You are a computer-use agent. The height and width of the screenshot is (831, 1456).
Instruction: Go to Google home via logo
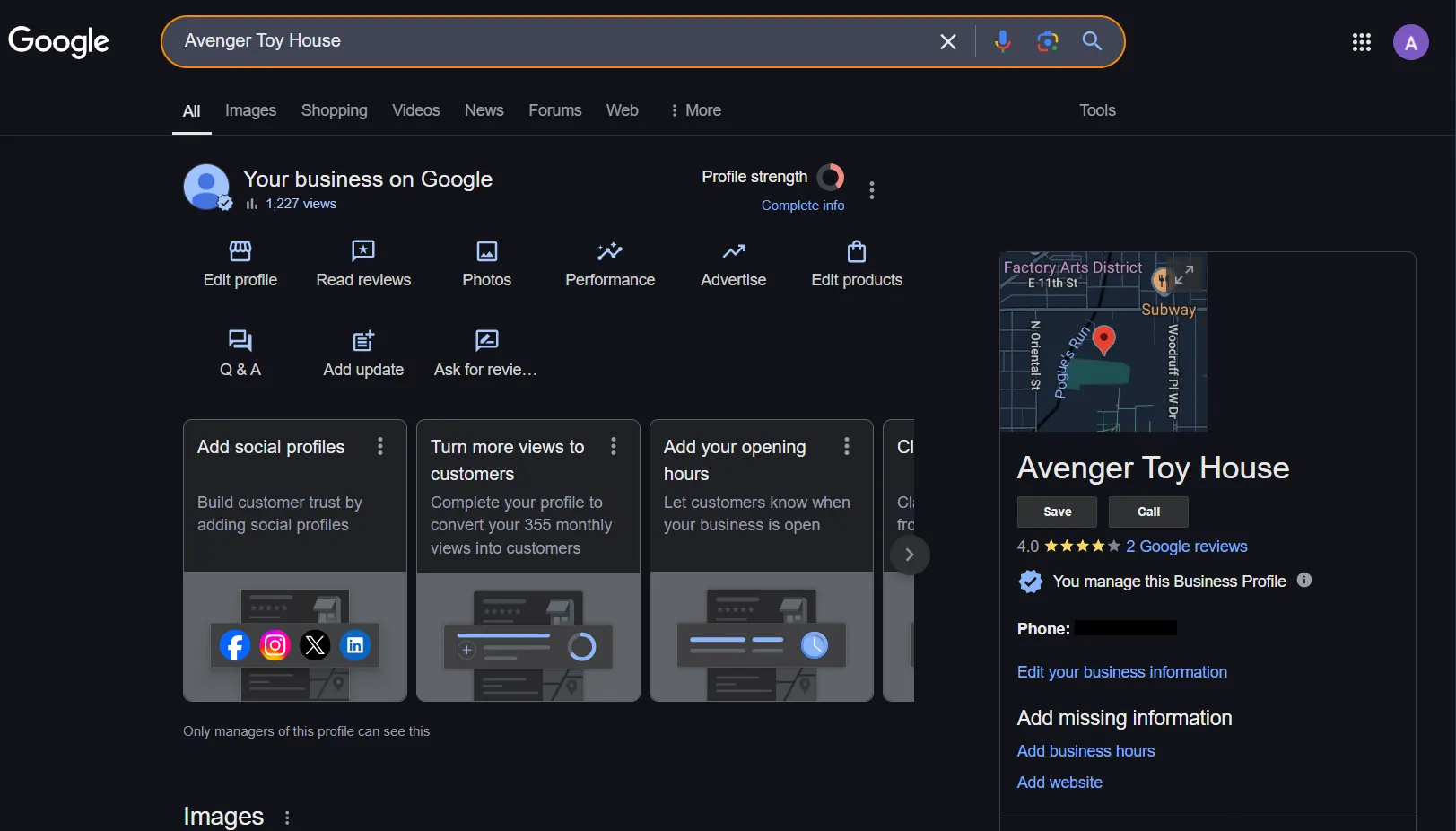coord(58,41)
